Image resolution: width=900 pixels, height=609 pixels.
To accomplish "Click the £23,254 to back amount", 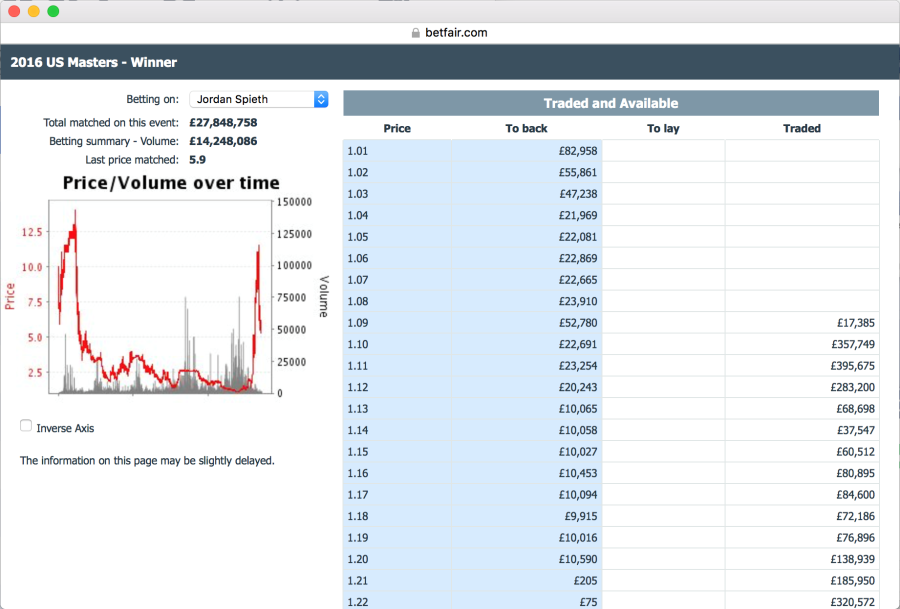I will tap(578, 366).
